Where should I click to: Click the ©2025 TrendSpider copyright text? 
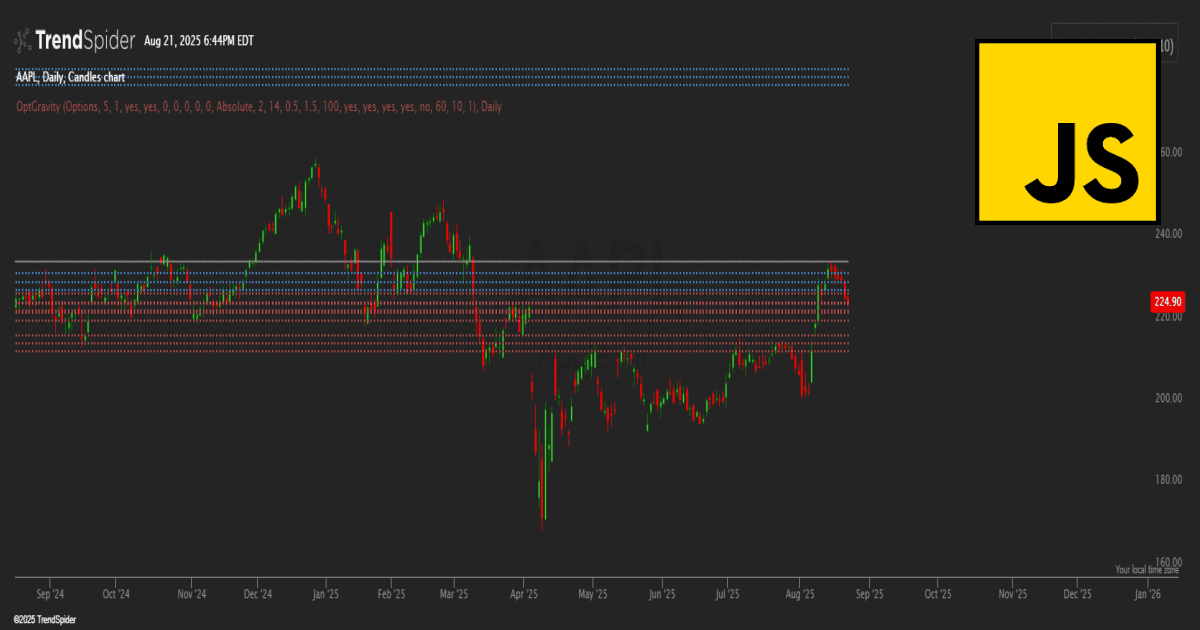[x=45, y=620]
